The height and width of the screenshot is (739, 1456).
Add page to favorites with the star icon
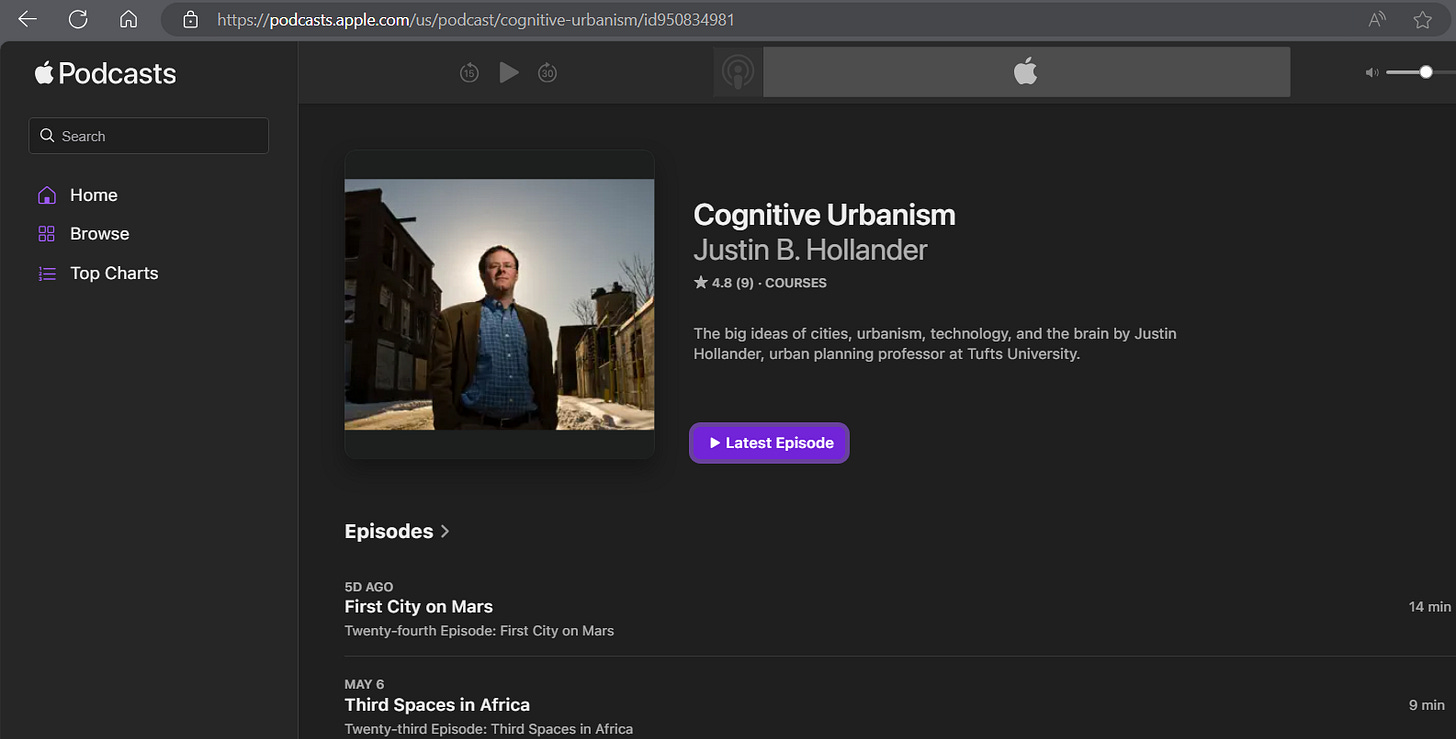(x=1422, y=19)
